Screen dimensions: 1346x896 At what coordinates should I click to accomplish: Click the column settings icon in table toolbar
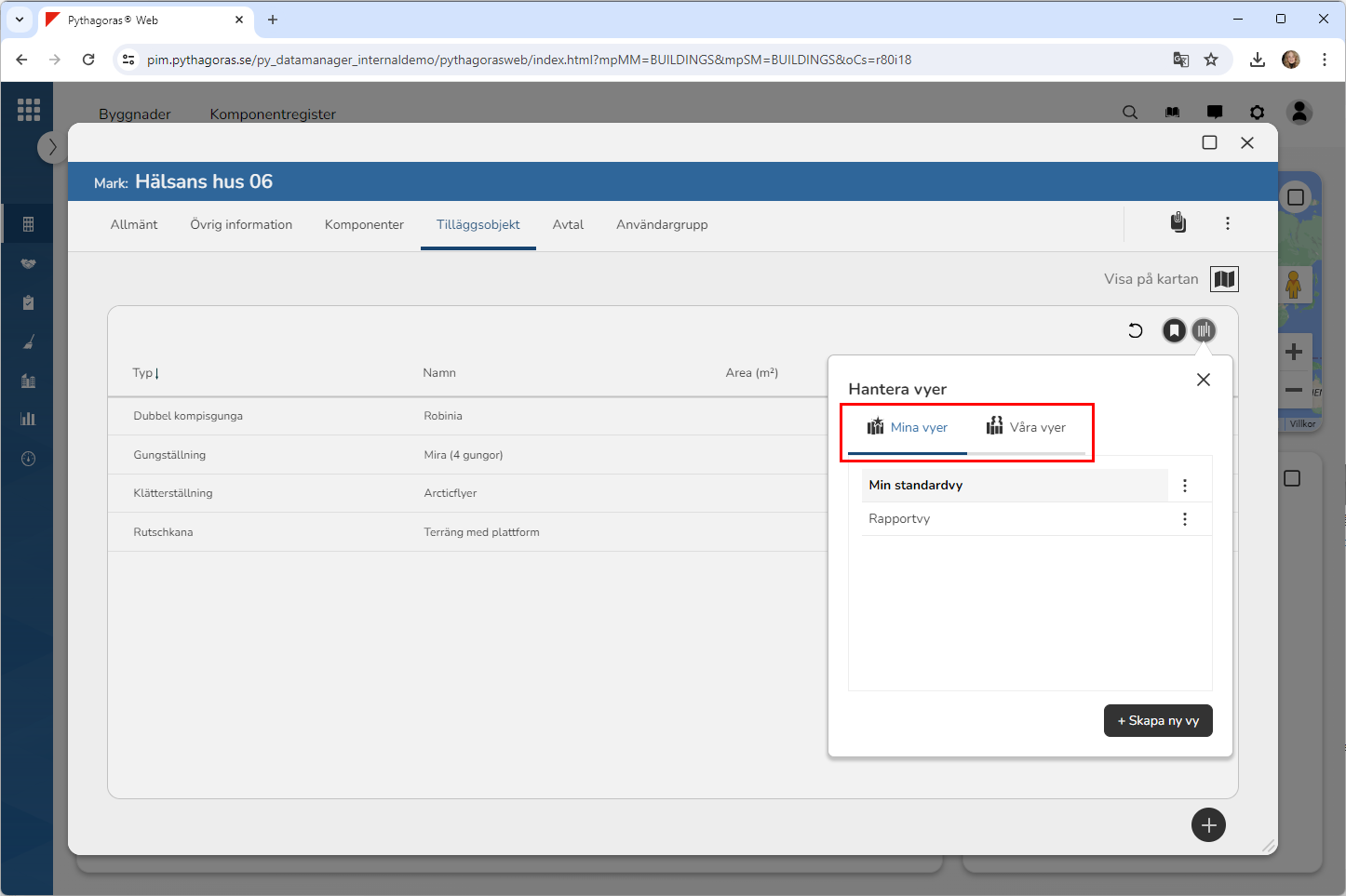tap(1204, 330)
